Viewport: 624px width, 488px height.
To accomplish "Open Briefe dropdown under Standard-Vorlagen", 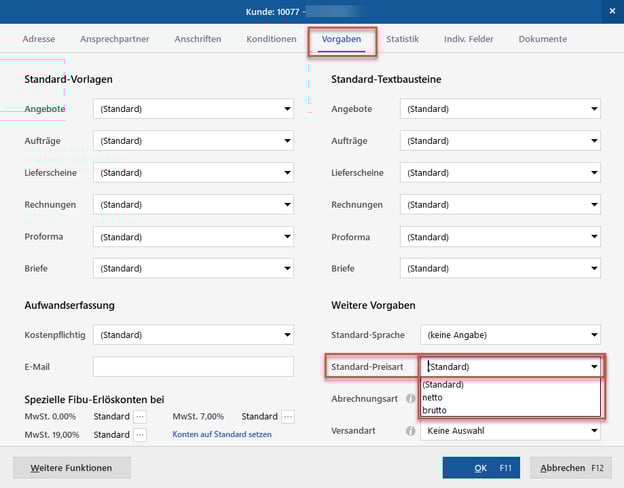I will [x=193, y=268].
